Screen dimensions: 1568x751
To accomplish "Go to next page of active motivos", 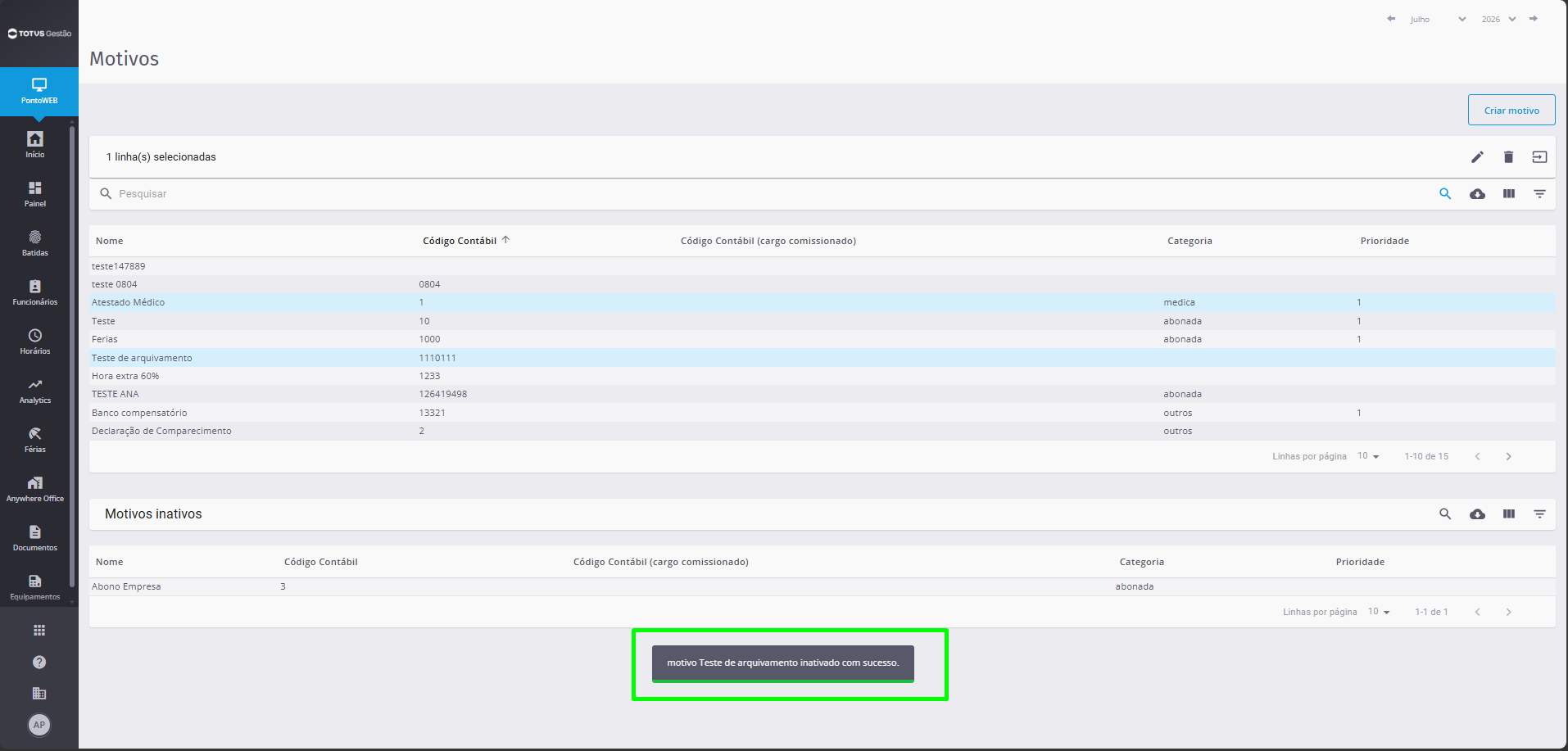I will point(1508,456).
